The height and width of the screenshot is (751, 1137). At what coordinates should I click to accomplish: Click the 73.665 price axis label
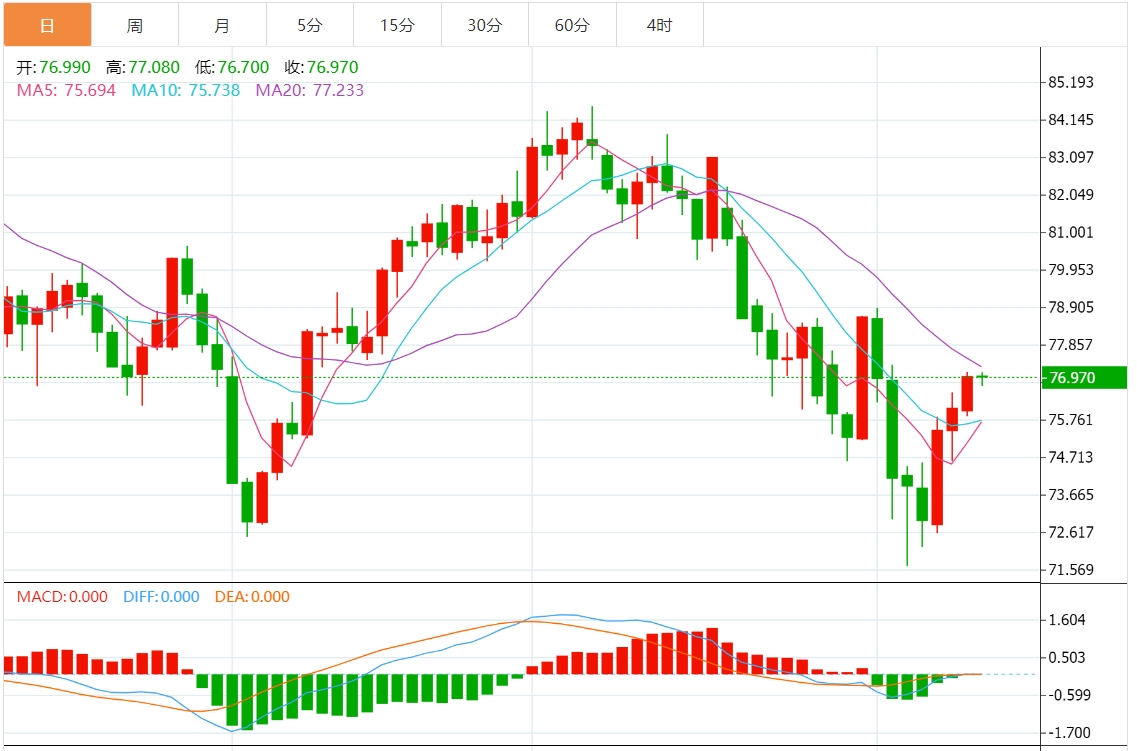(x=1071, y=495)
